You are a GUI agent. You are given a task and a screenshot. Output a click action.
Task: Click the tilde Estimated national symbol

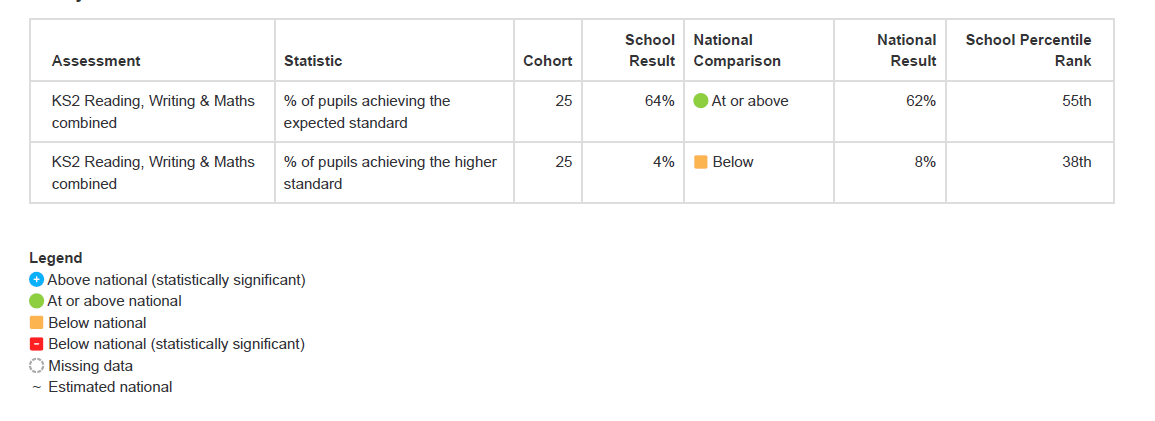pyautogui.click(x=36, y=387)
